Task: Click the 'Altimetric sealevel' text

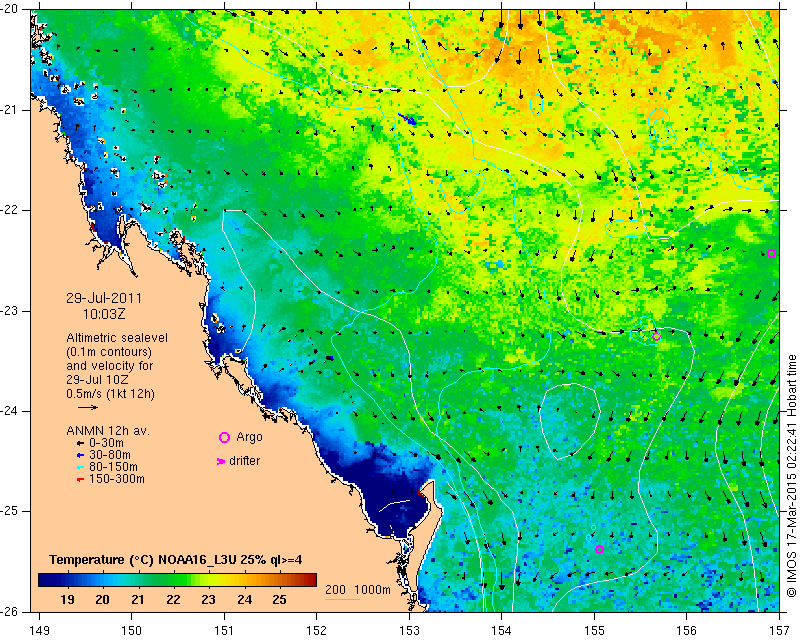Action: click(x=117, y=338)
